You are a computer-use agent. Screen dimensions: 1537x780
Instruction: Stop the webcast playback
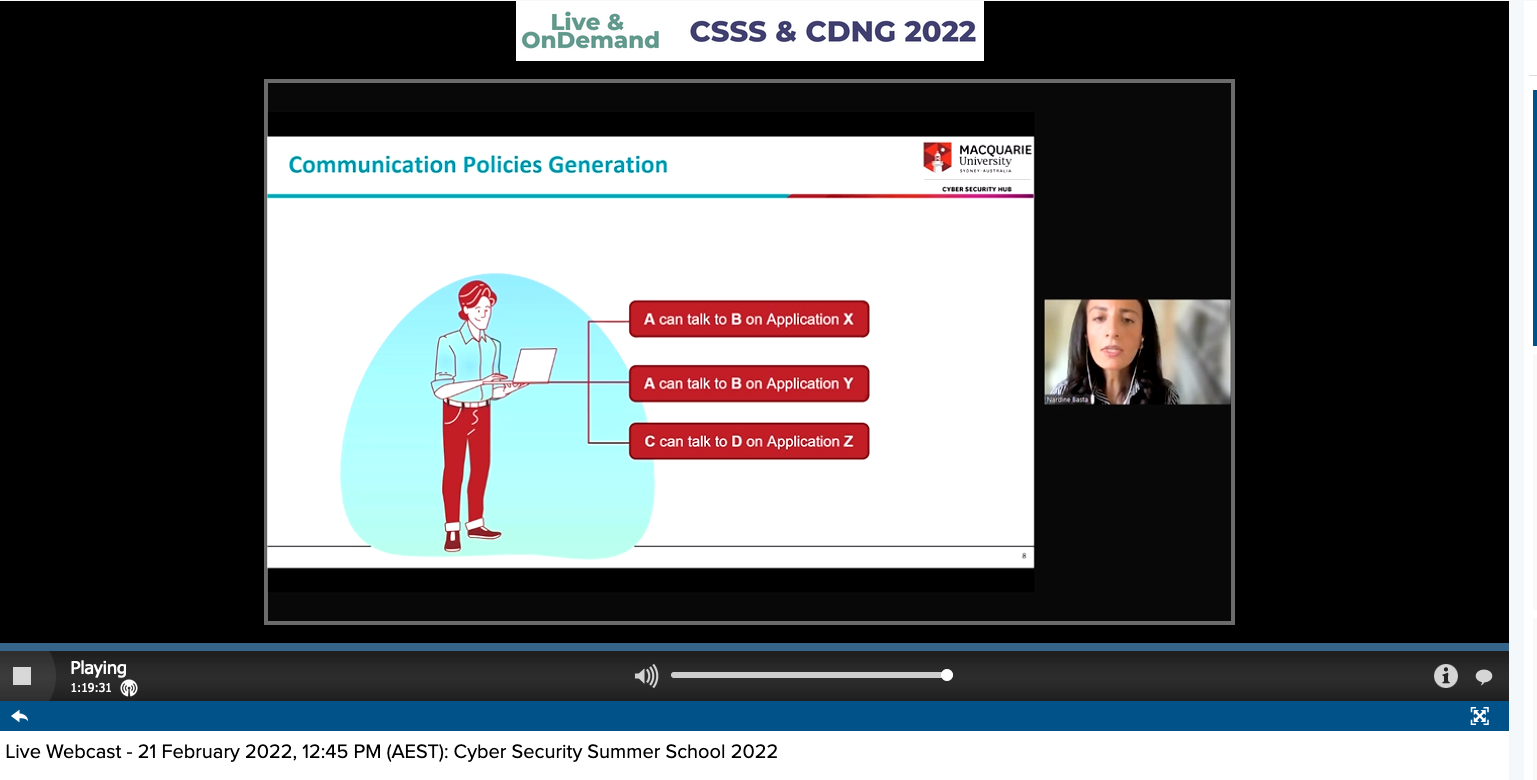pyautogui.click(x=22, y=676)
